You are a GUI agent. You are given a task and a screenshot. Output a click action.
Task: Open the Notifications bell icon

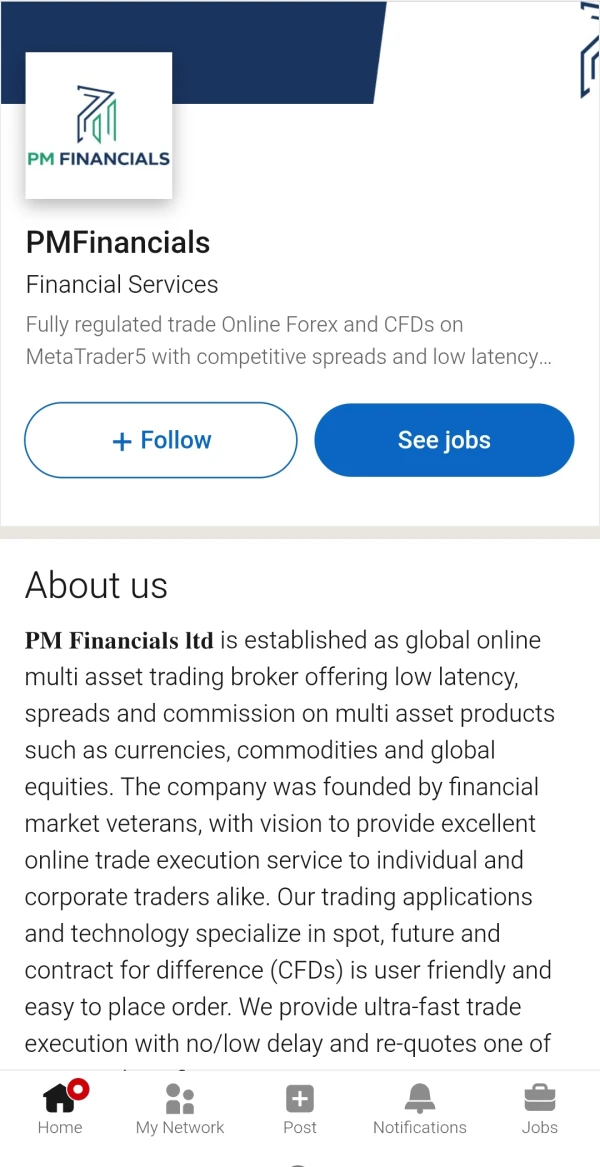click(x=420, y=1099)
